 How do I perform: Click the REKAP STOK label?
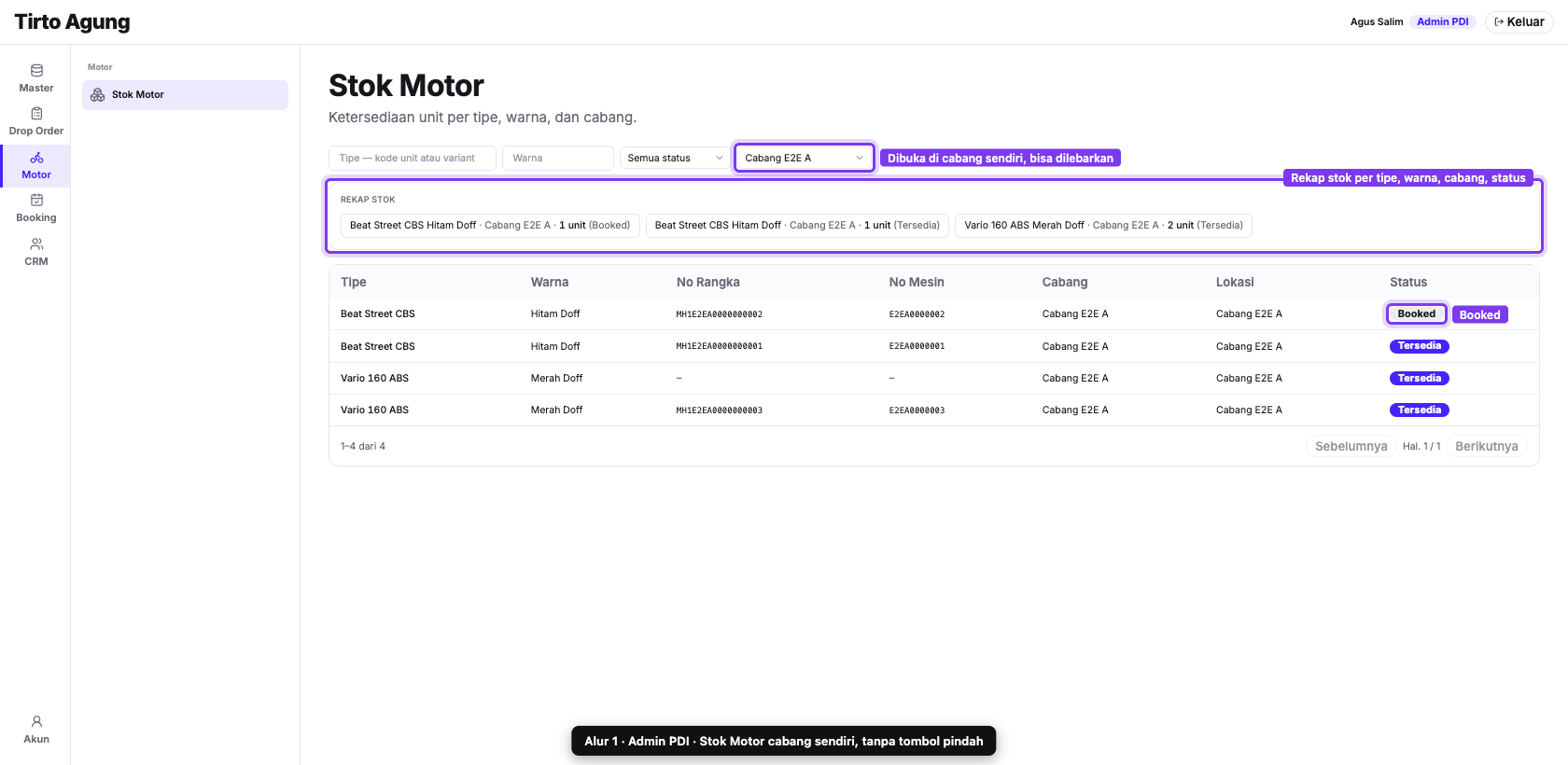tap(368, 200)
